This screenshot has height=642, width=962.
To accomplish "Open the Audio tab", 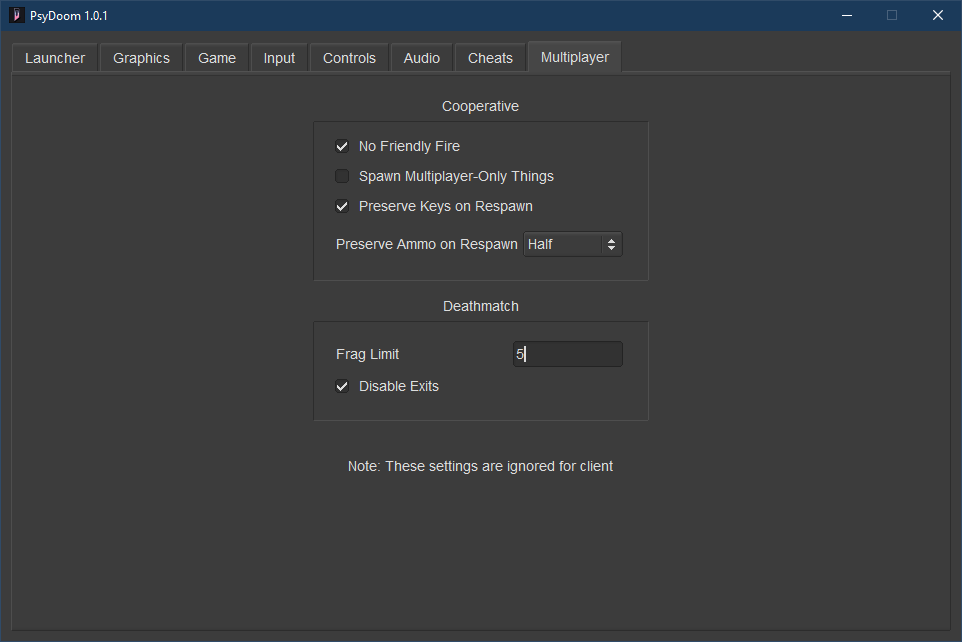I will pyautogui.click(x=421, y=58).
